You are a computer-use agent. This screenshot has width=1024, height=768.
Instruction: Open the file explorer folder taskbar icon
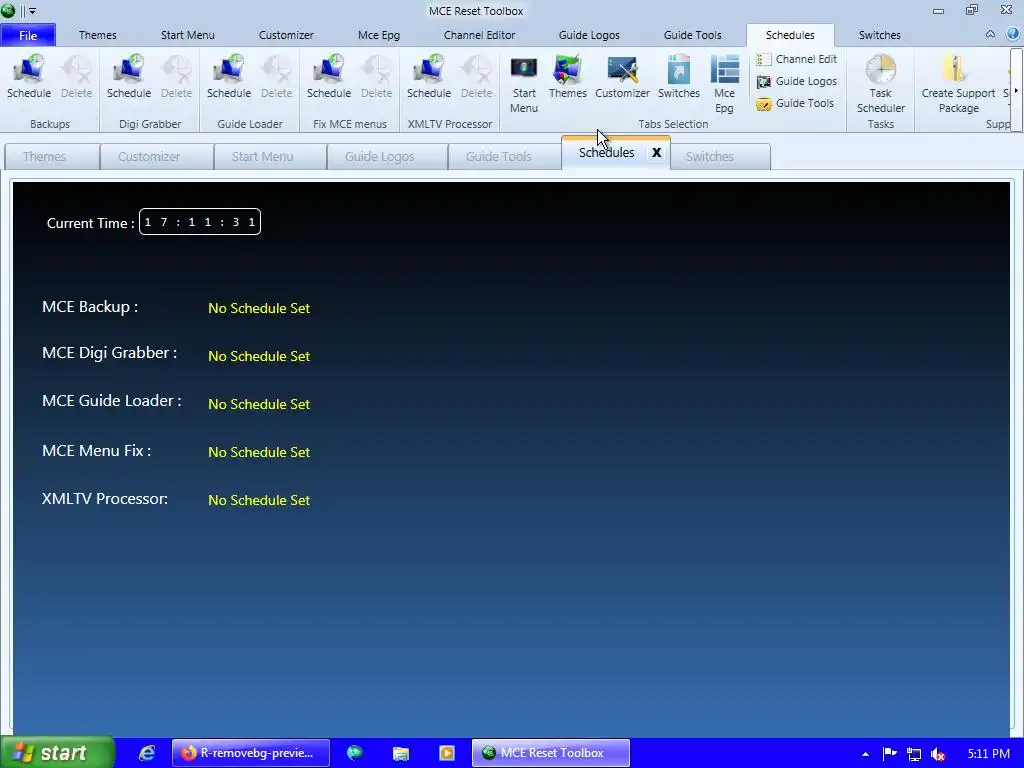click(x=400, y=753)
